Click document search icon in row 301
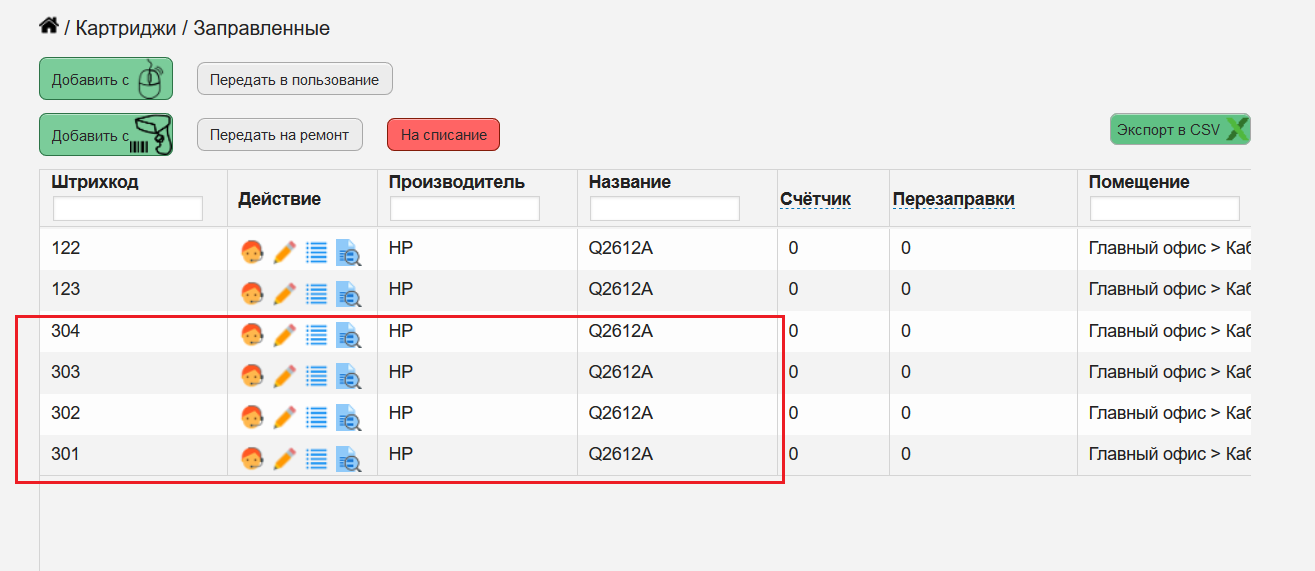This screenshot has width=1315, height=571. coord(348,460)
